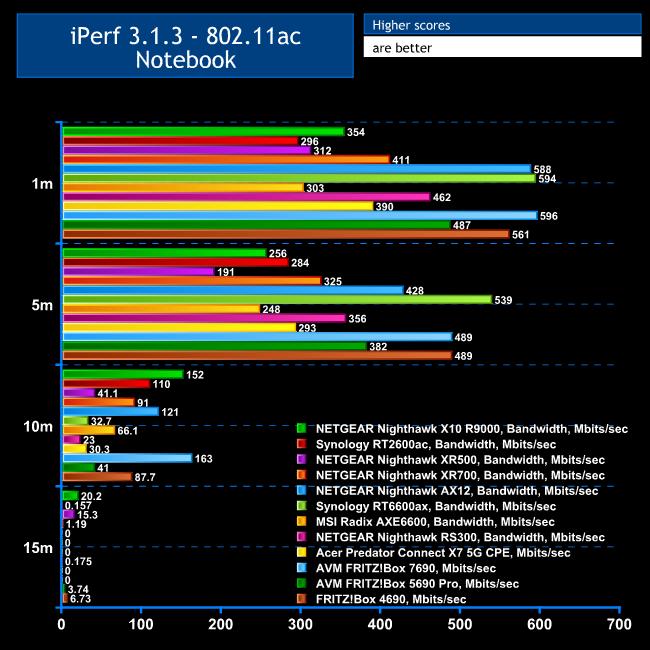The height and width of the screenshot is (650, 650).
Task: Click the lime bar labeled 539 in the 5m group
Action: click(x=277, y=299)
